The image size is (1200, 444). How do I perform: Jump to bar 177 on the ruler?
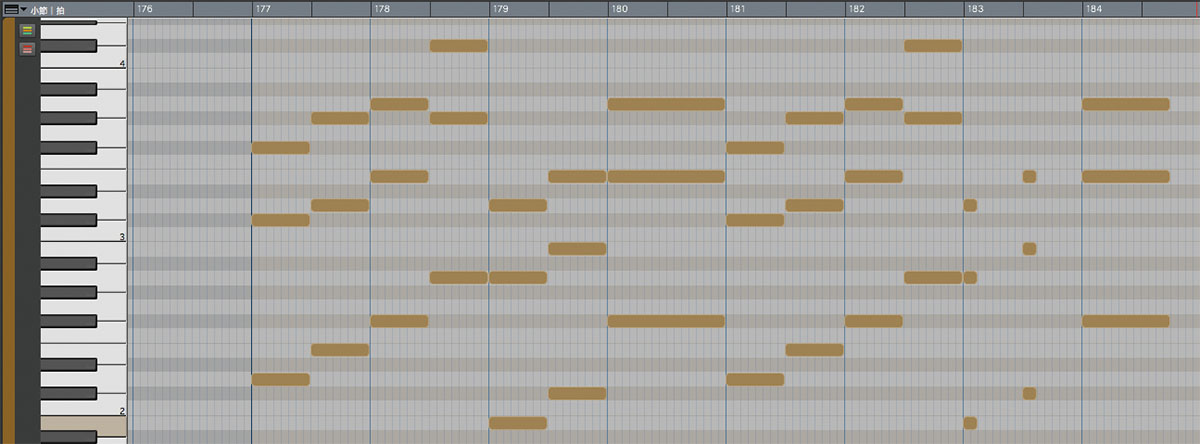tap(263, 8)
